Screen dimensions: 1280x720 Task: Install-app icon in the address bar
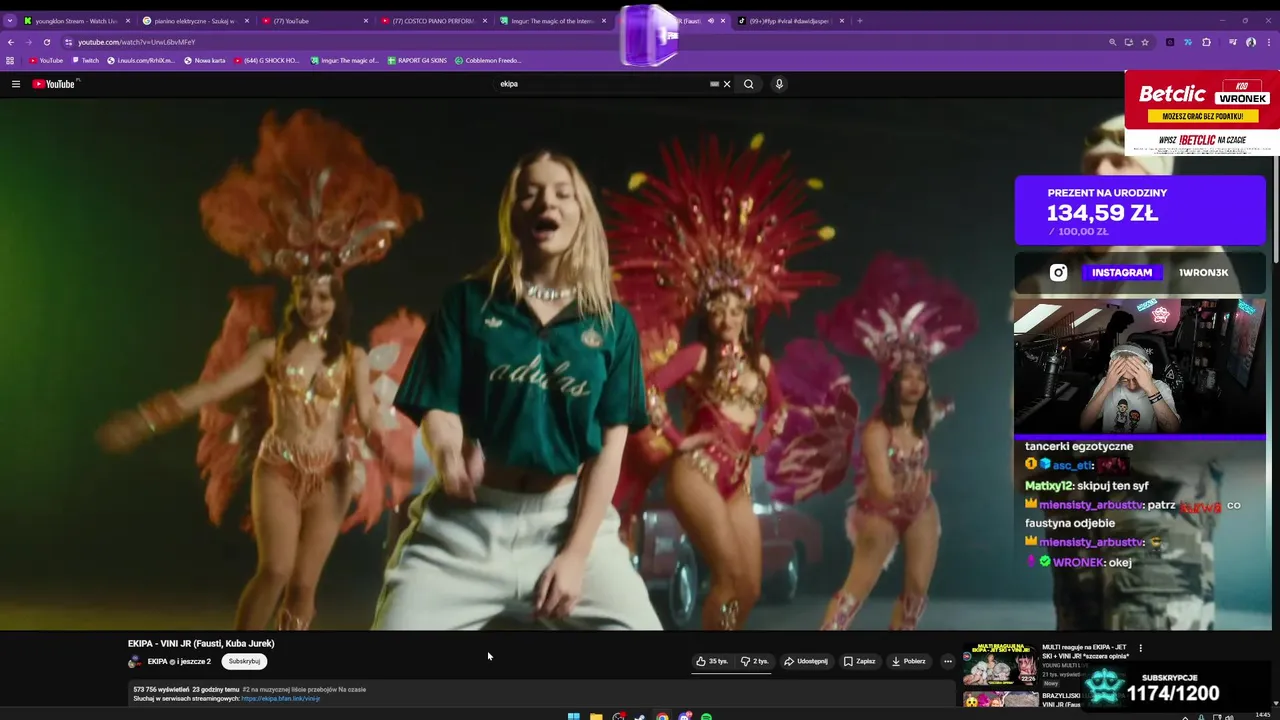1128,42
